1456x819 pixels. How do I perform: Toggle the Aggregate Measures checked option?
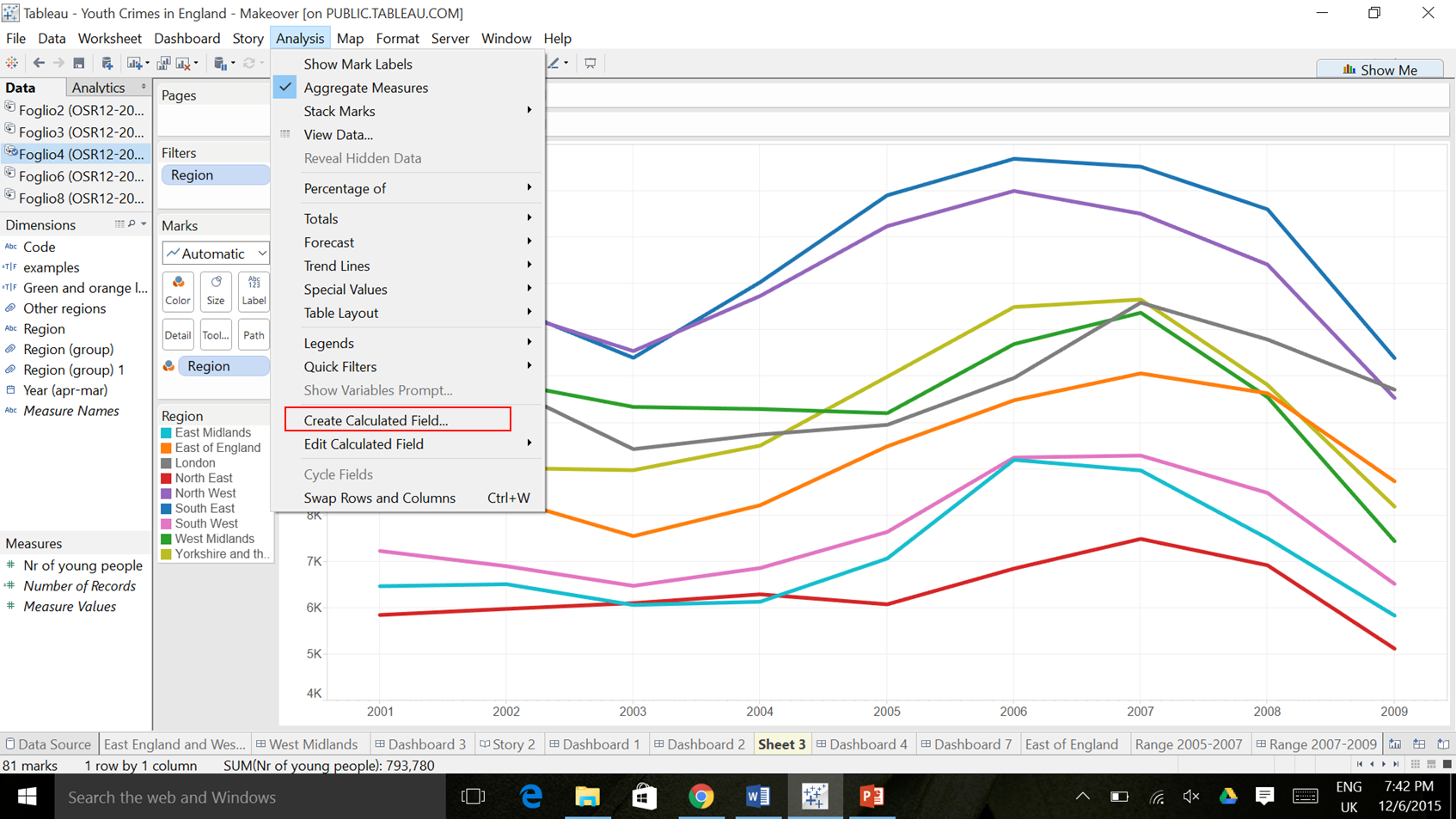(365, 88)
